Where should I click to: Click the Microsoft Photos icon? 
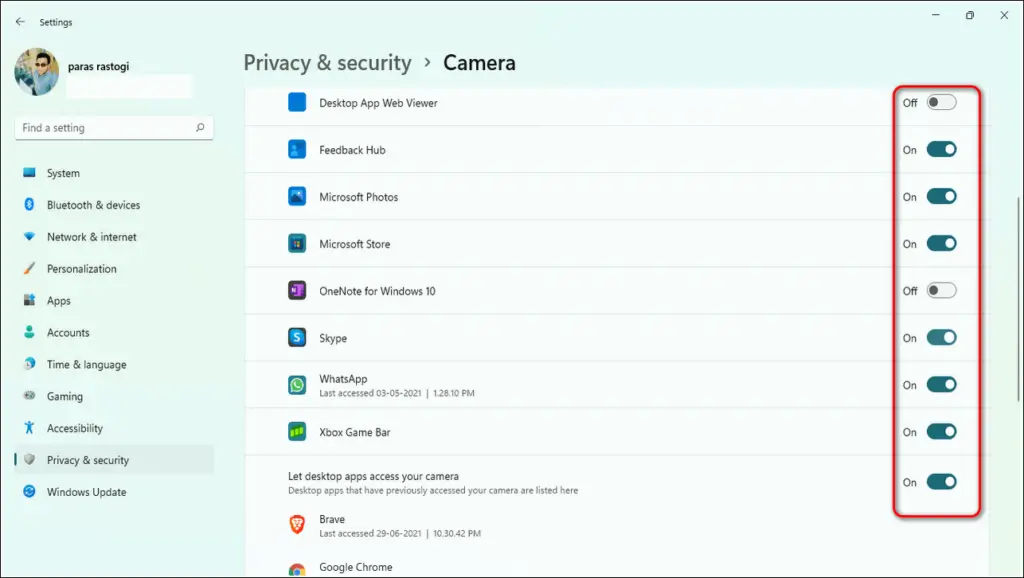pos(297,196)
